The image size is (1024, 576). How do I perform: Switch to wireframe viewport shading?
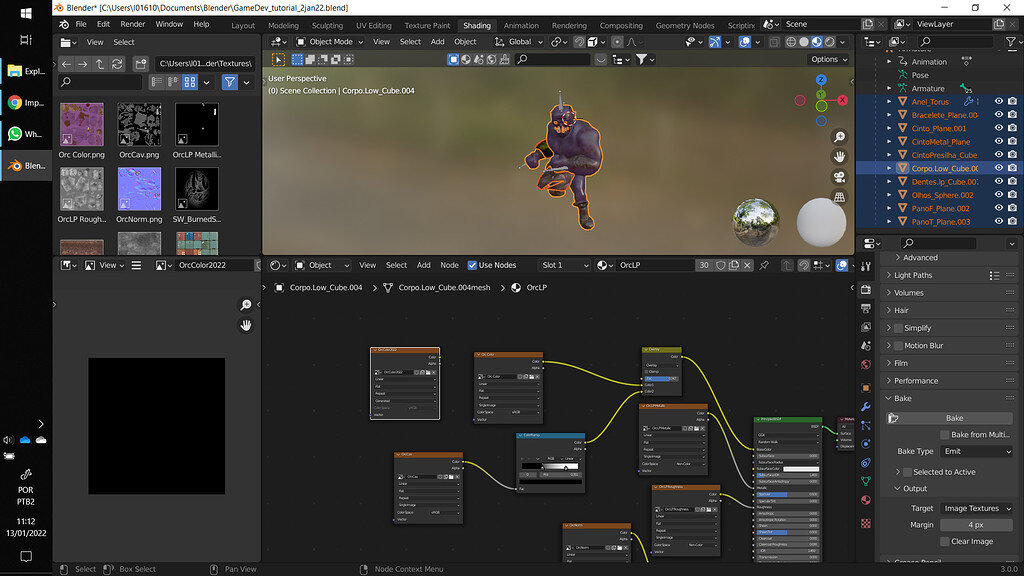pos(791,42)
